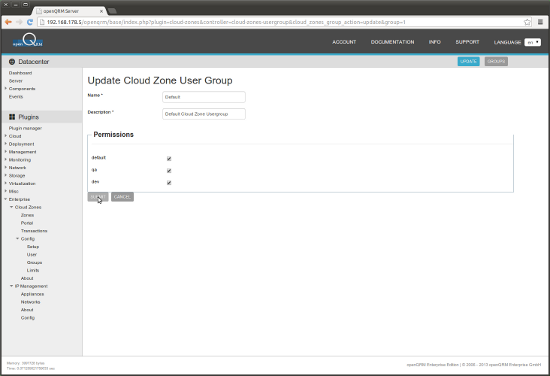Open the Info menu item
550x376 pixels.
point(435,42)
